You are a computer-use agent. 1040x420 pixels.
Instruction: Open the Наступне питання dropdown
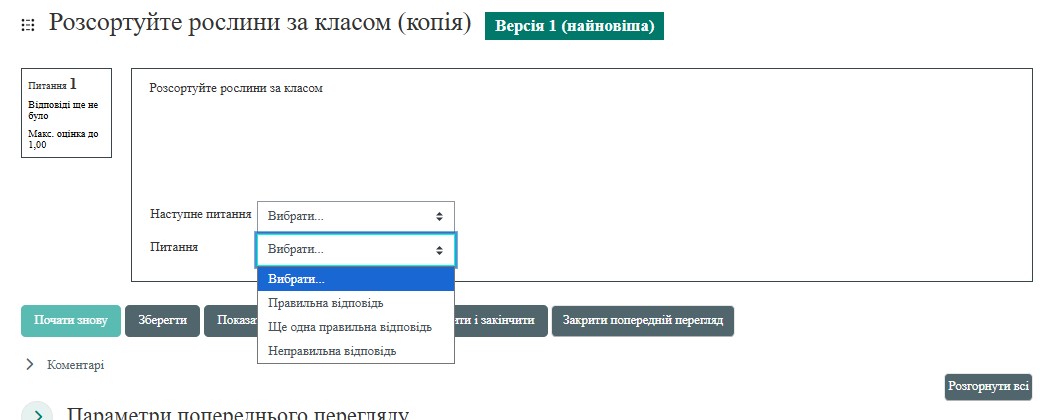355,216
